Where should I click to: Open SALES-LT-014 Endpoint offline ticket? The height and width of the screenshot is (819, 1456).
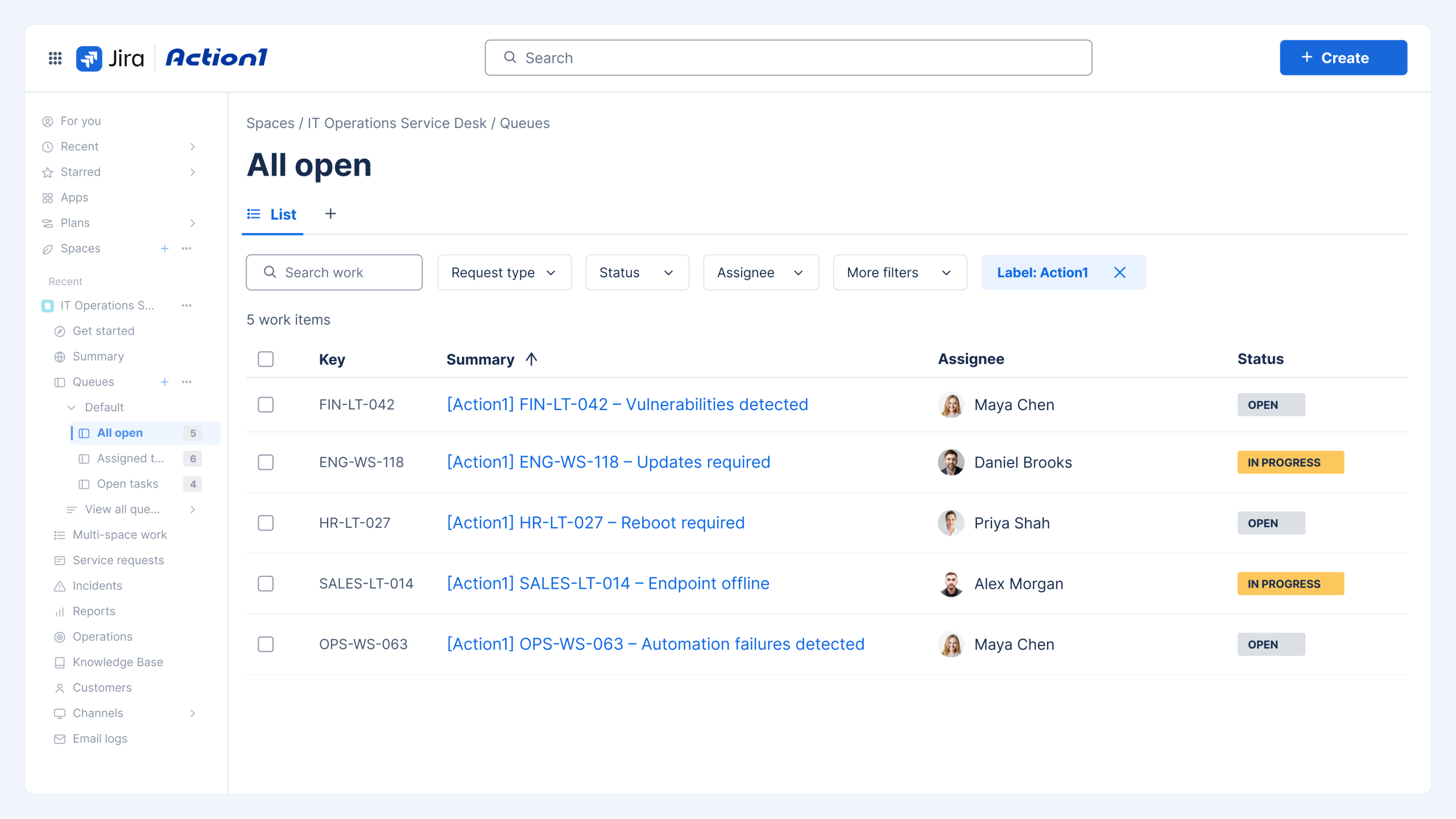(x=608, y=584)
